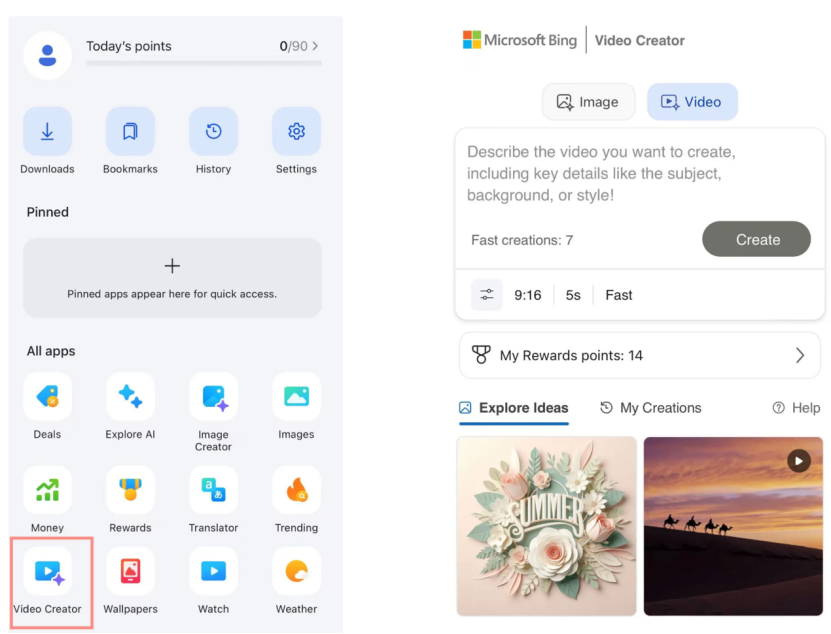The image size is (831, 634).
Task: Focus the video description text box
Action: [x=640, y=174]
